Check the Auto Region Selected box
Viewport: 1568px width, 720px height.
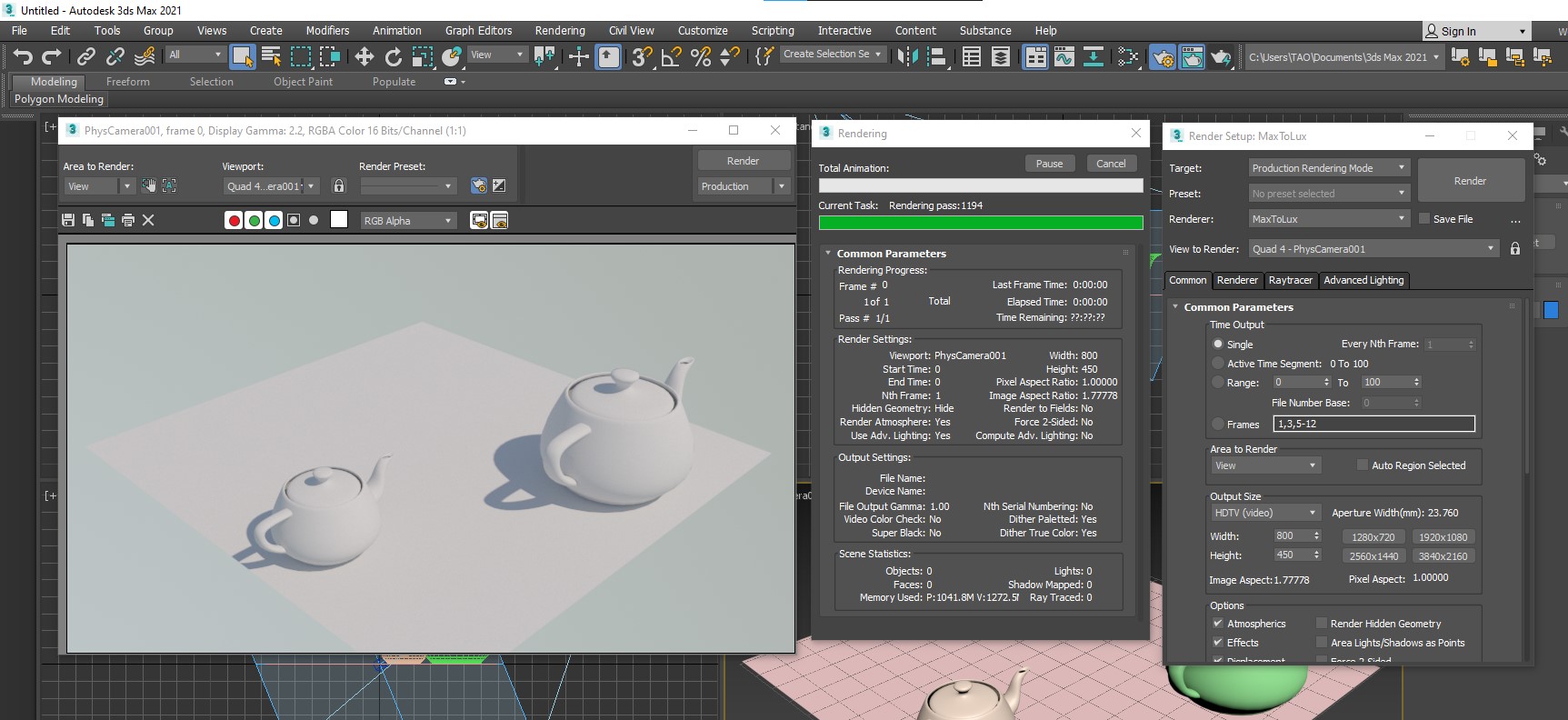(x=1363, y=465)
